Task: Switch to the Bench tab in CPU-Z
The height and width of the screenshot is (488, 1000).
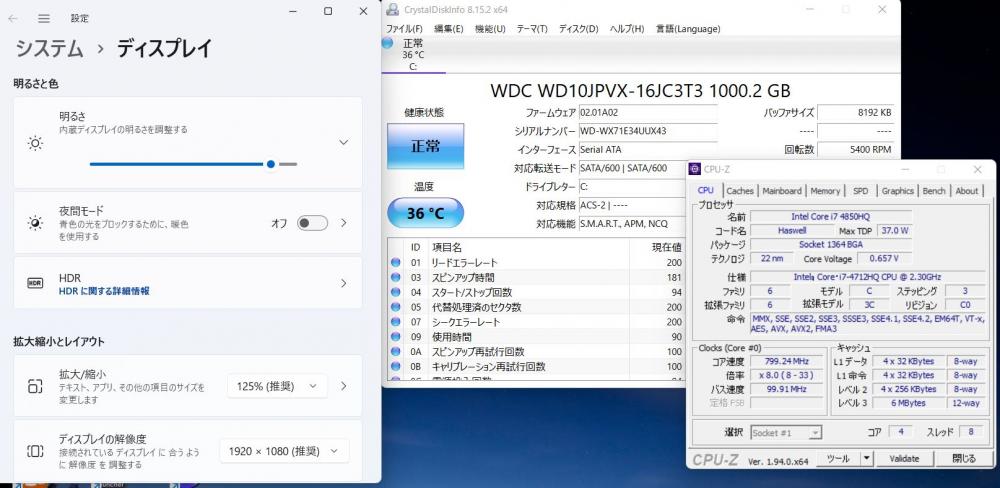Action: [x=934, y=191]
